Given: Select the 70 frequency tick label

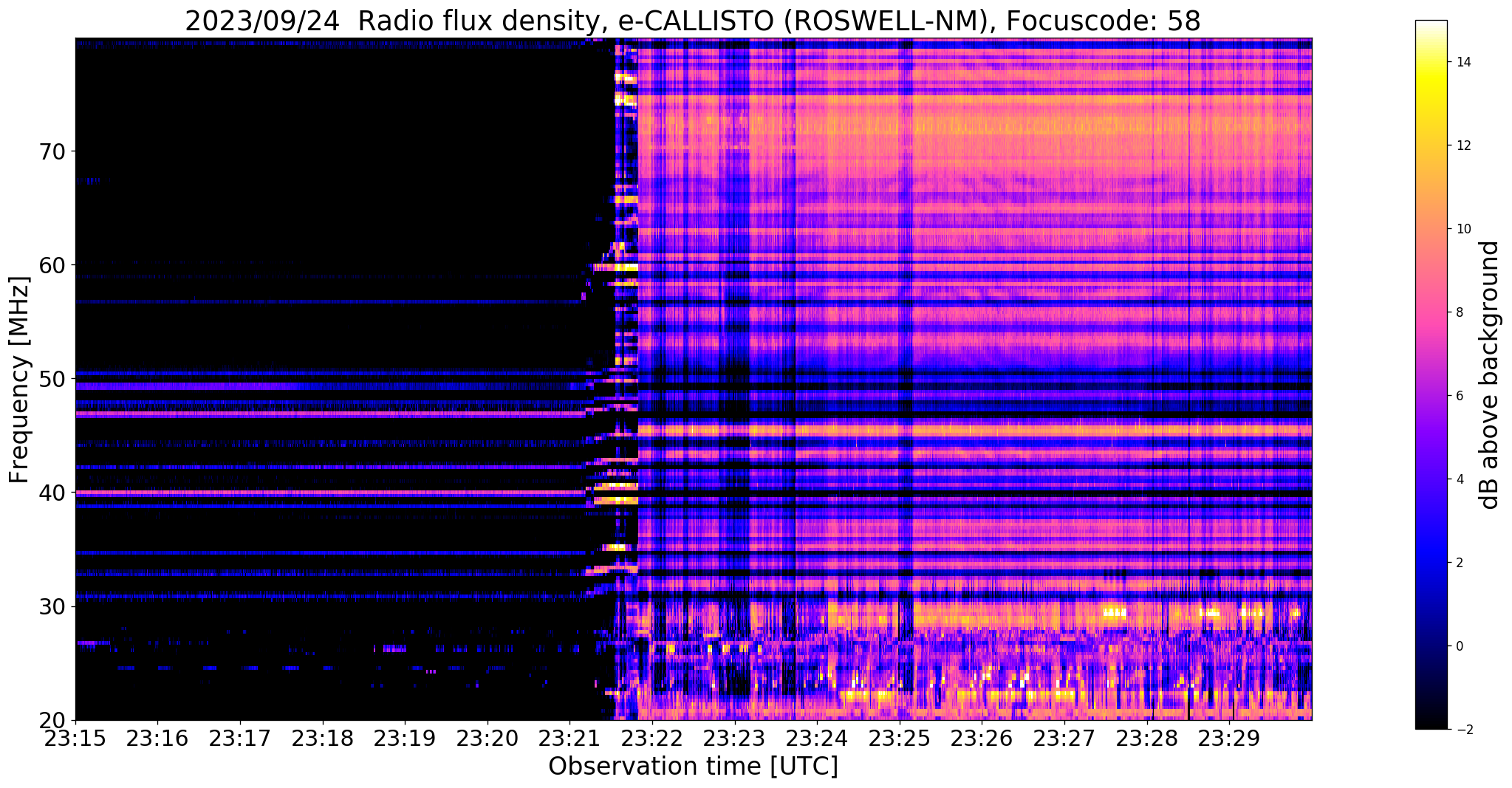Looking at the screenshot, I should point(52,152).
